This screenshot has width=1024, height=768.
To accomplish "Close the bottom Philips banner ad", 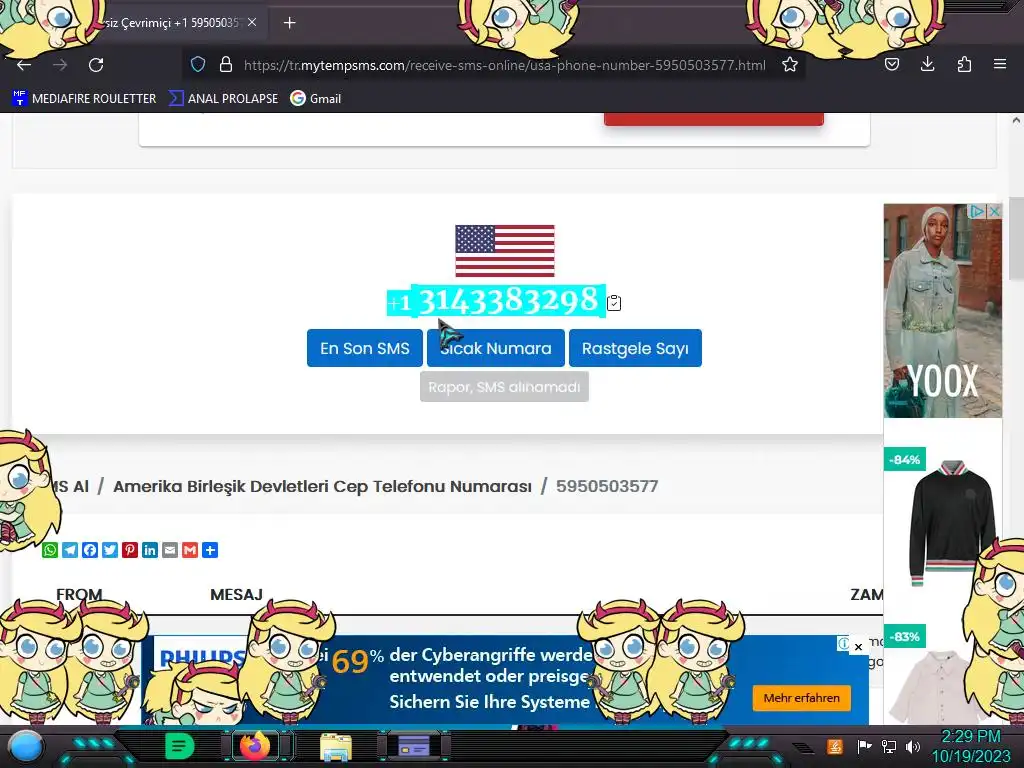I will [x=858, y=647].
